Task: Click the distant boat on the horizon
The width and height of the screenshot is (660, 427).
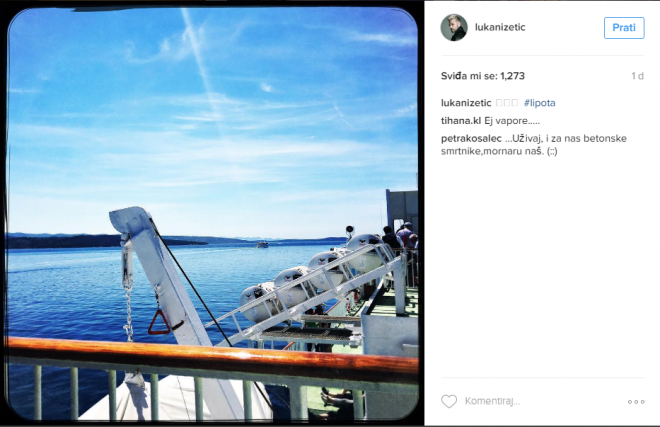Action: point(262,244)
